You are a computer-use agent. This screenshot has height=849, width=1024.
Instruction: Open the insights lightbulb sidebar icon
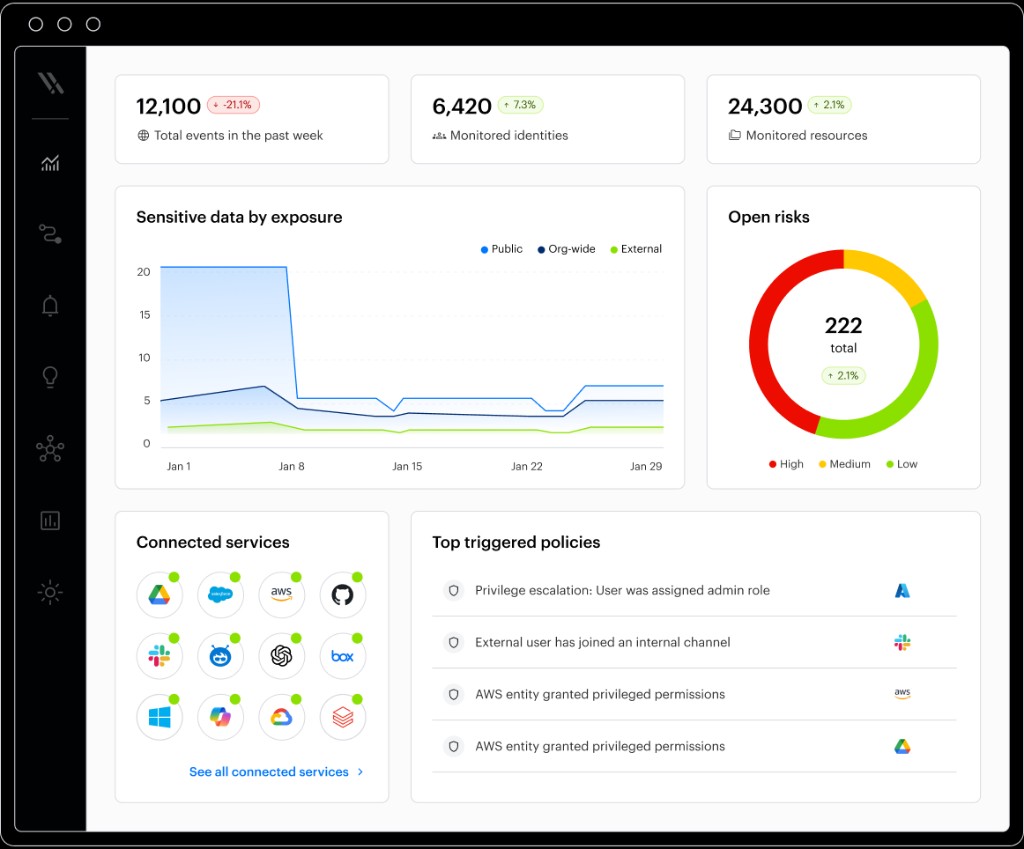(50, 377)
